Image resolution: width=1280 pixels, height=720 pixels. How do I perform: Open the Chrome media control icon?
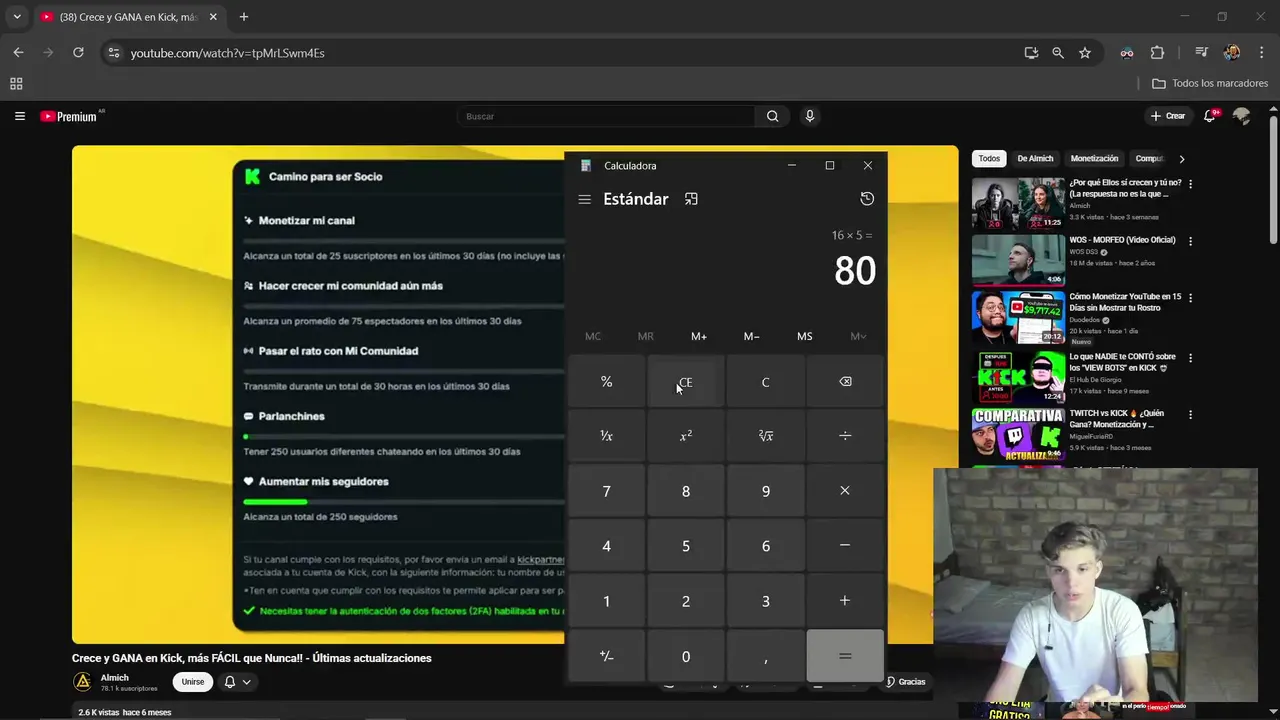pyautogui.click(x=1202, y=53)
